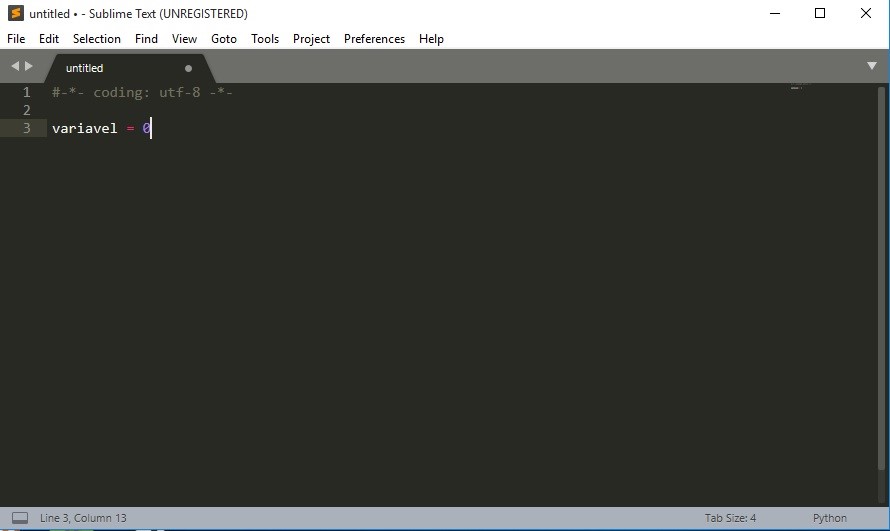890x531 pixels.
Task: Click the minimap preview
Action: click(799, 87)
